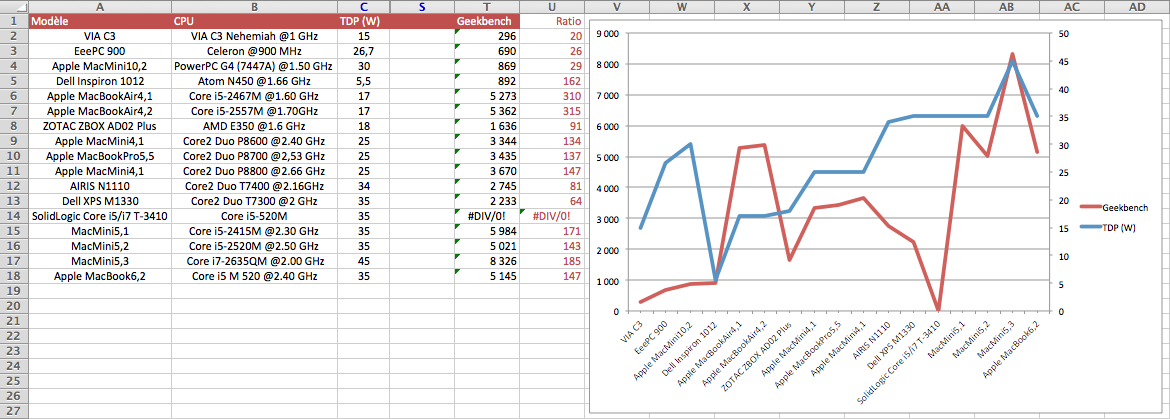Select the ratio value '185'
Image resolution: width=1170 pixels, height=419 pixels.
[x=551, y=261]
